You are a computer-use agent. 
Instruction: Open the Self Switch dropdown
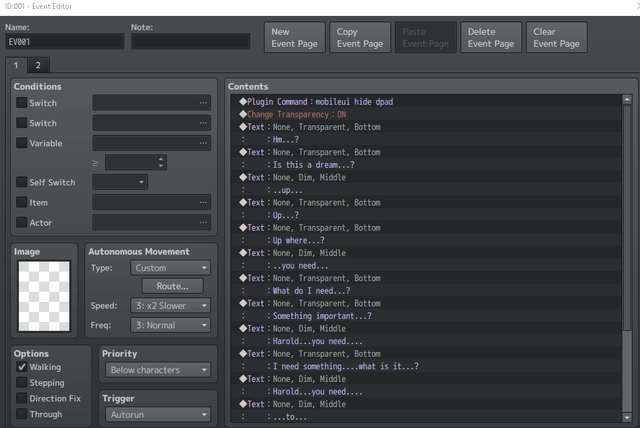point(120,182)
